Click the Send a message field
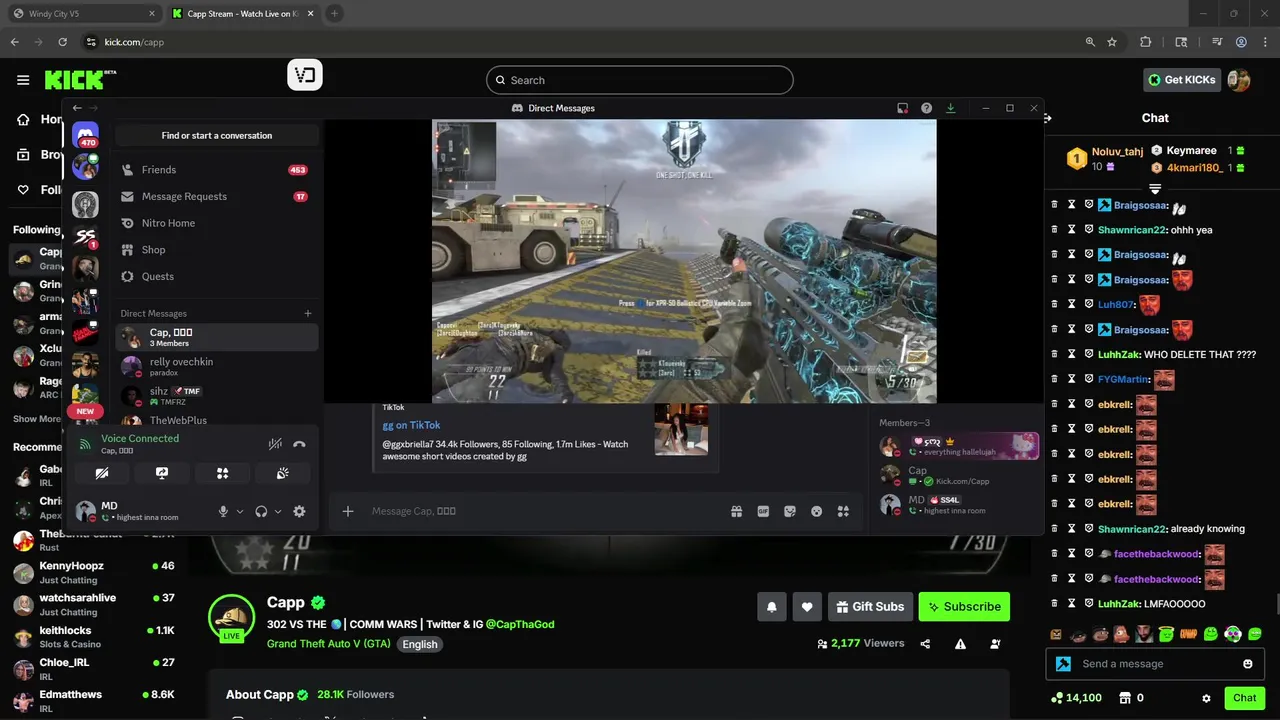This screenshot has height=720, width=1280. (x=1155, y=663)
